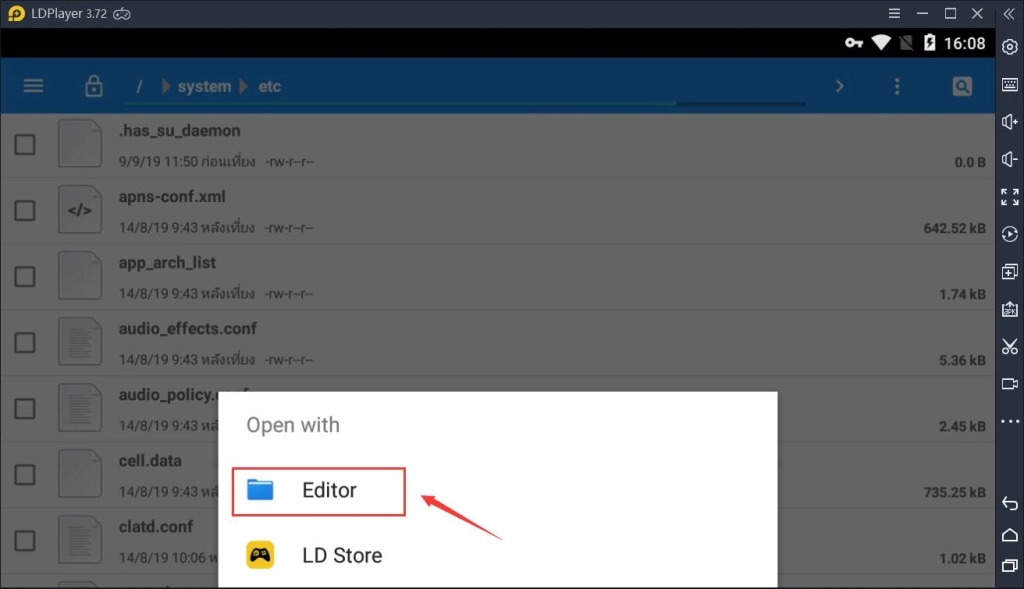Open the apns-conf.xml file name
The width and height of the screenshot is (1024, 589).
pos(172,197)
